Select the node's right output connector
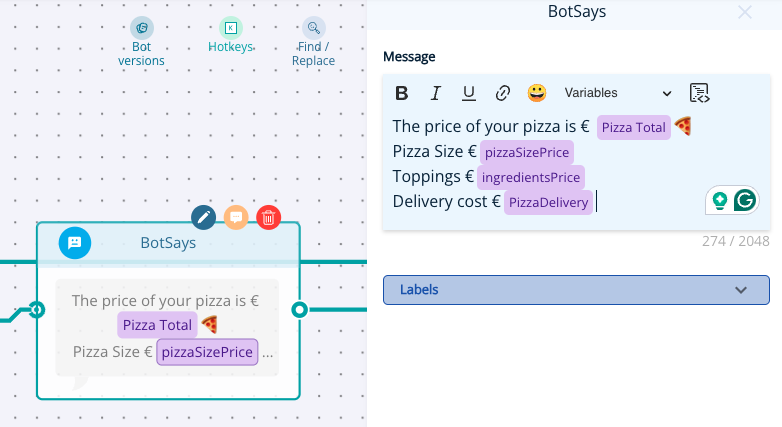The image size is (782, 427). tap(299, 310)
